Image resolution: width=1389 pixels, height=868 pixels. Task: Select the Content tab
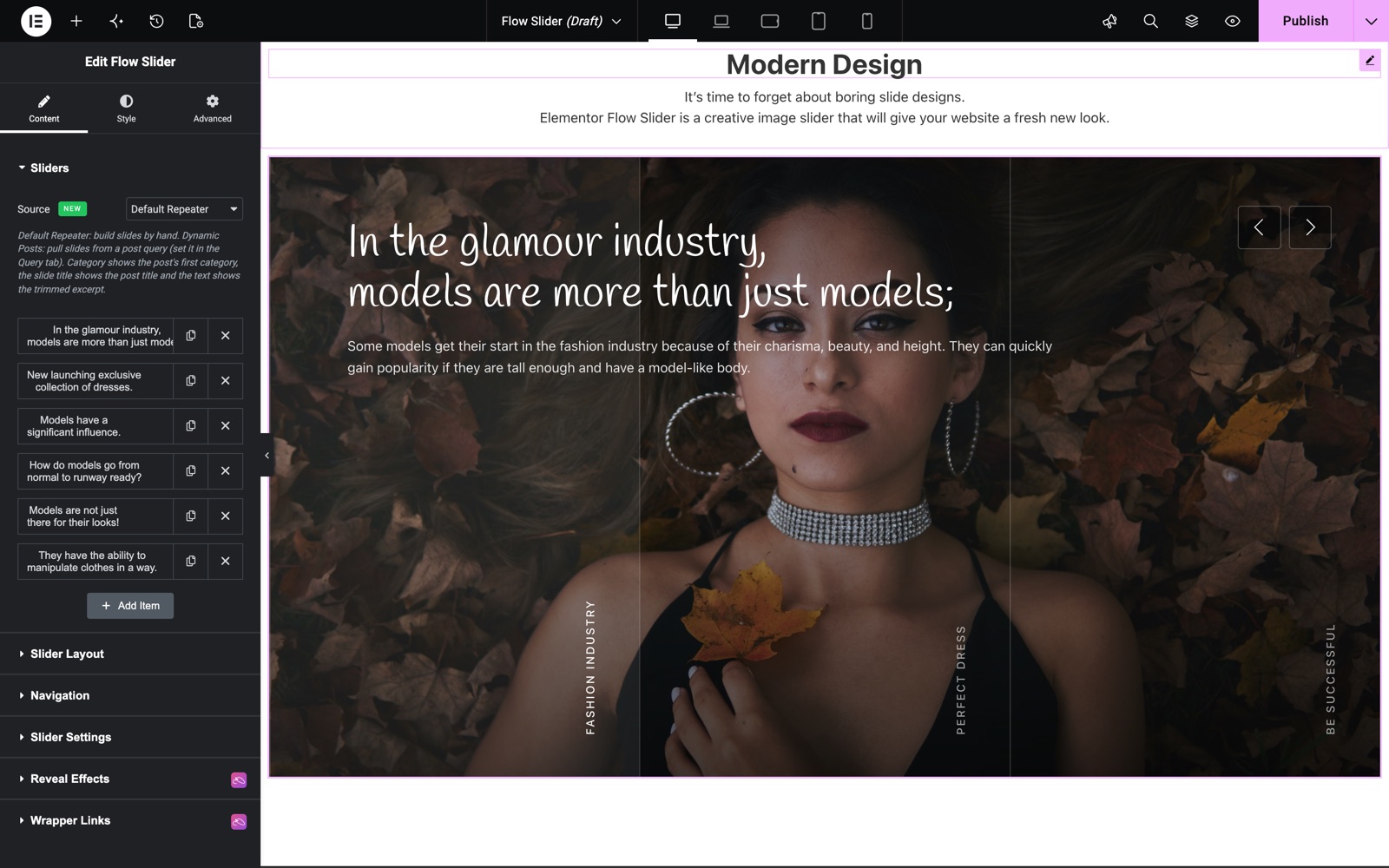click(x=44, y=108)
